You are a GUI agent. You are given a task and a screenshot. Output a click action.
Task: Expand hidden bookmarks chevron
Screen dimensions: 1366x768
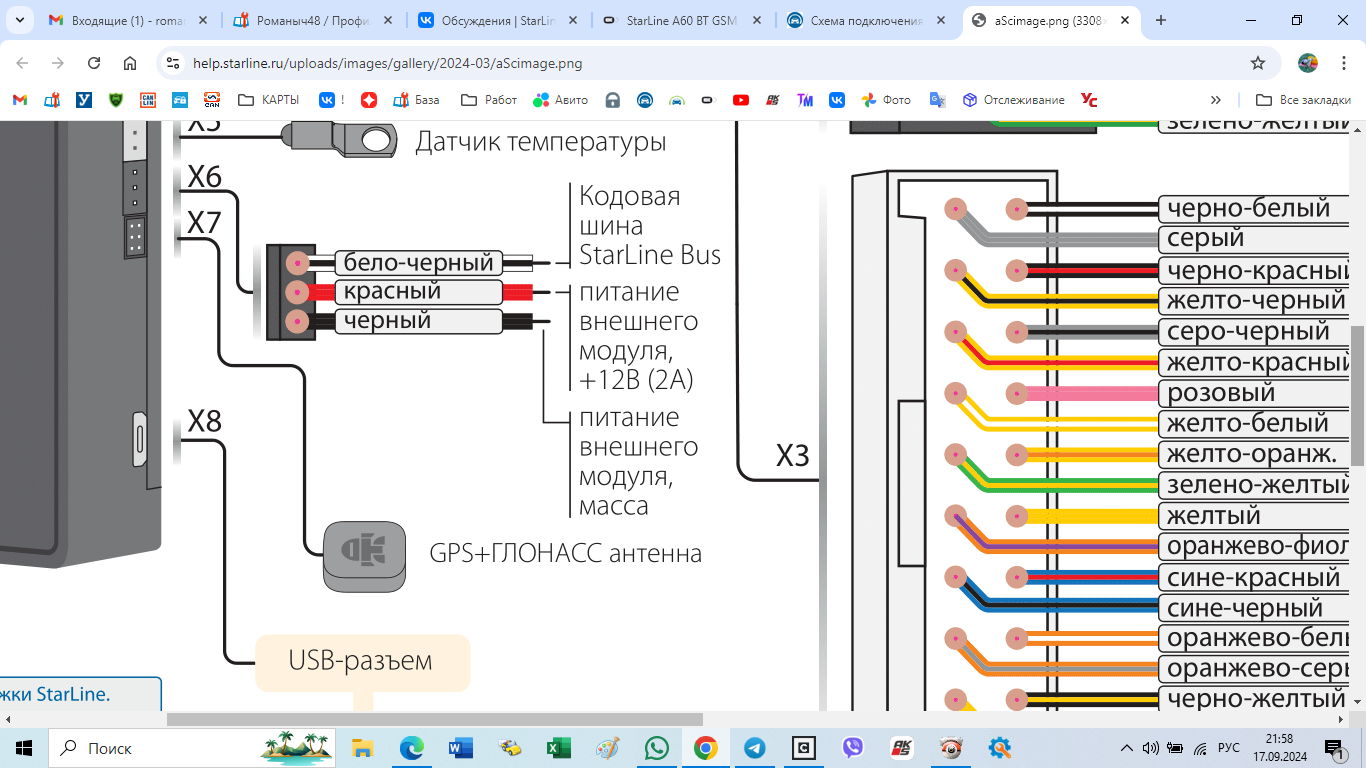1216,100
